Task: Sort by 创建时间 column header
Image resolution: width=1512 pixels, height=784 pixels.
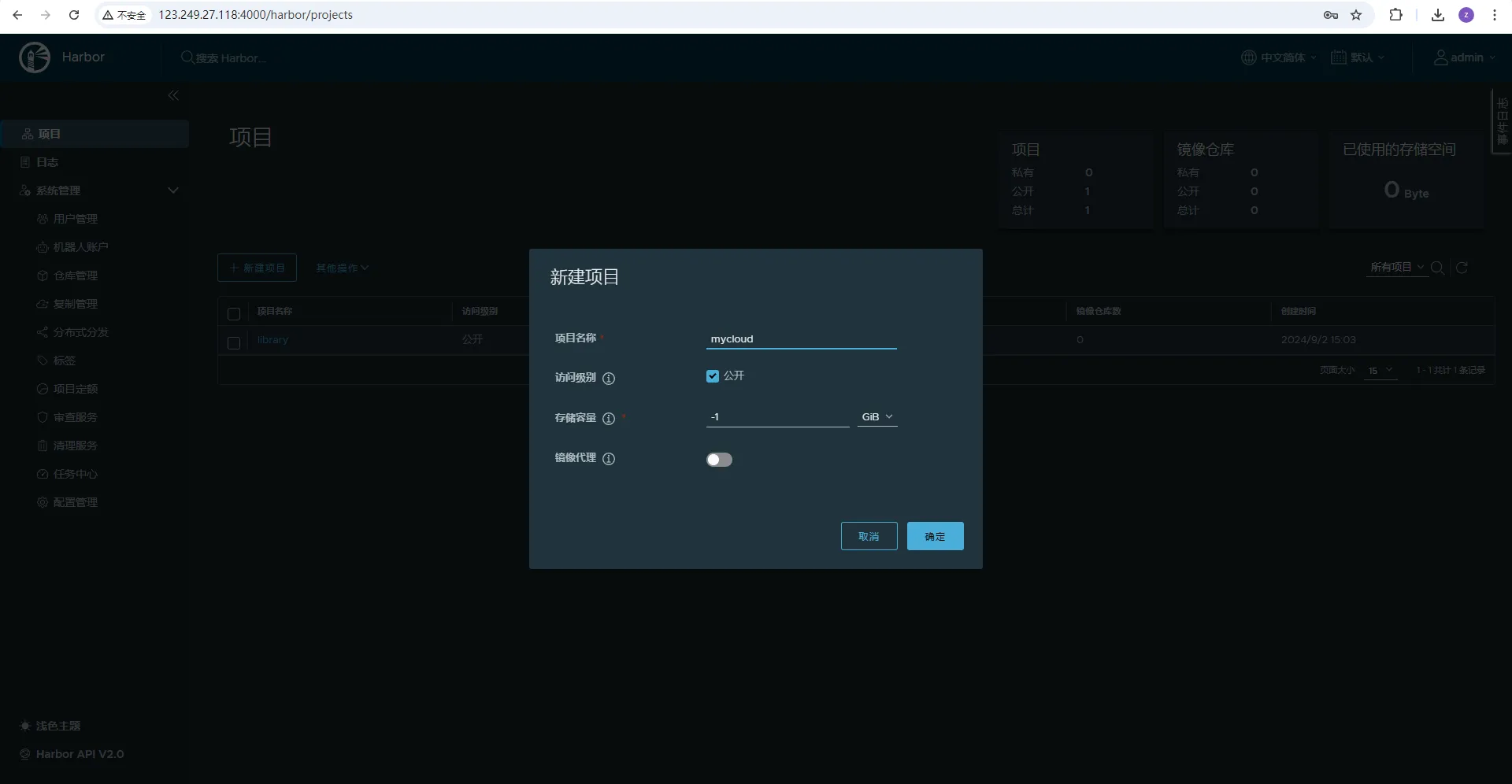Action: pyautogui.click(x=1299, y=311)
